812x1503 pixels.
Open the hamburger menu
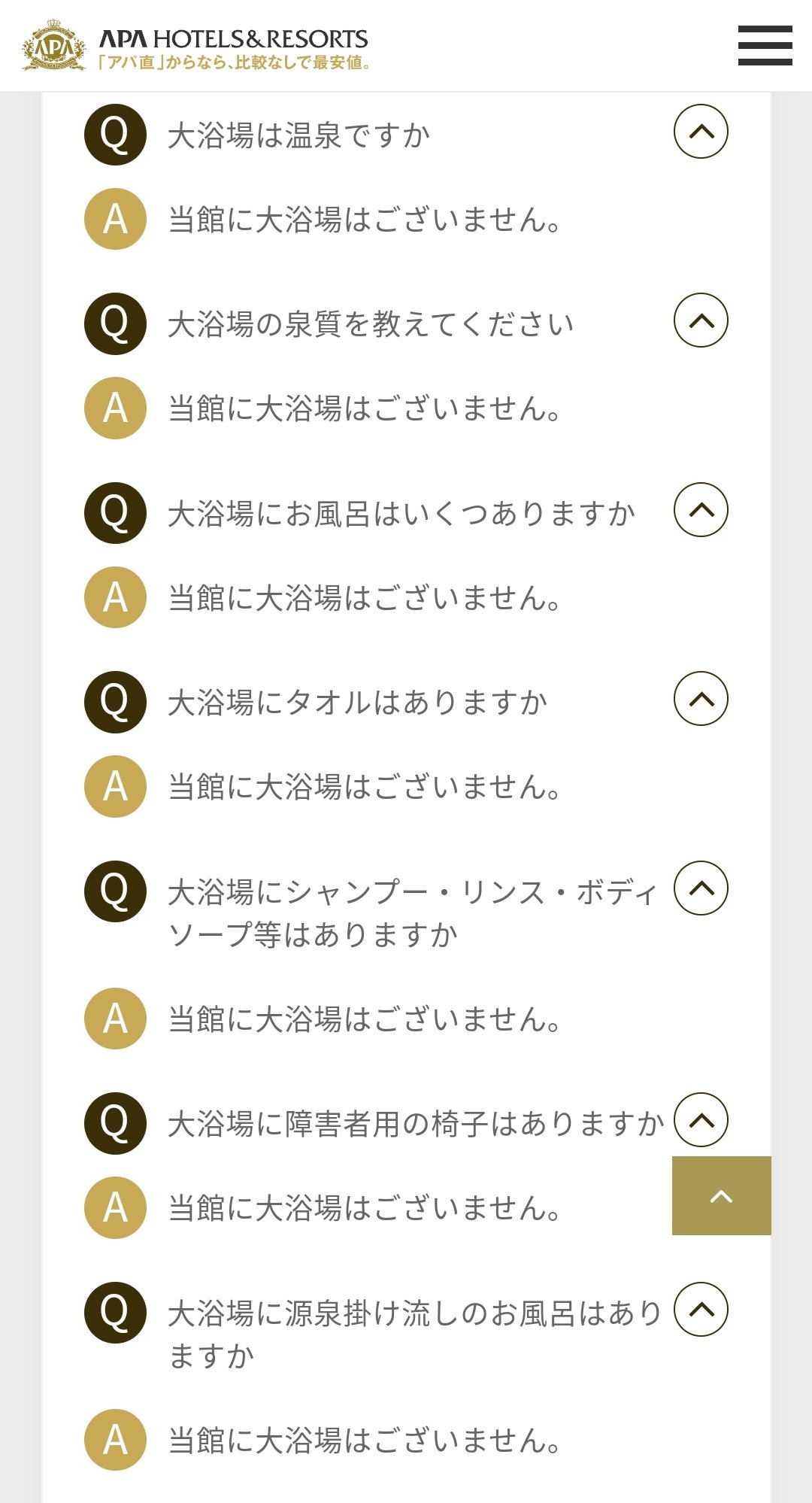pyautogui.click(x=765, y=45)
